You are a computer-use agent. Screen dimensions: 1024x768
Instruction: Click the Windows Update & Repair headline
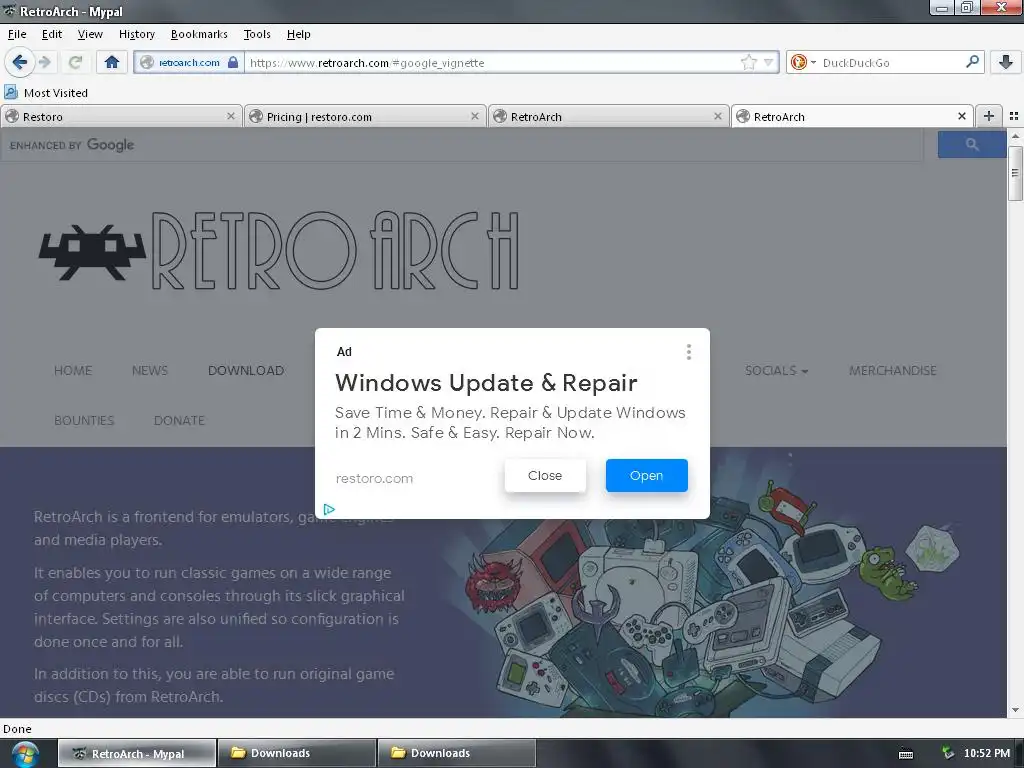click(486, 383)
